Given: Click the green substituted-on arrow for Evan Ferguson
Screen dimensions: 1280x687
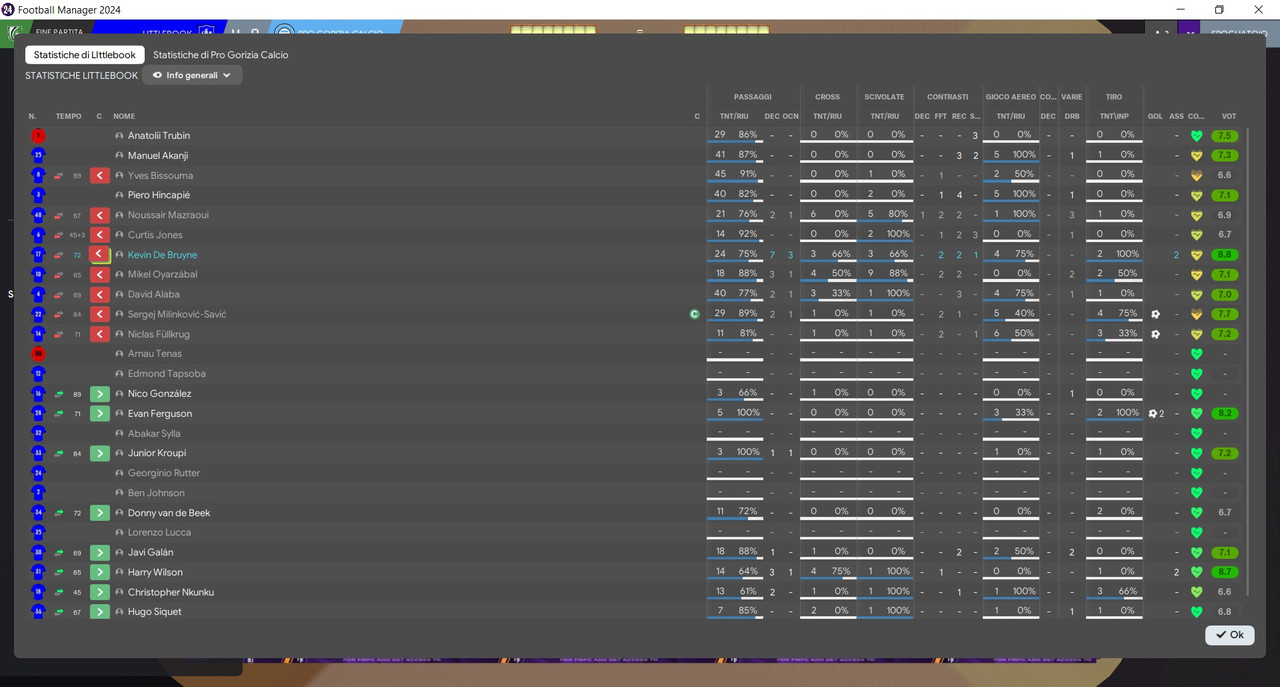Looking at the screenshot, I should click(x=99, y=414).
